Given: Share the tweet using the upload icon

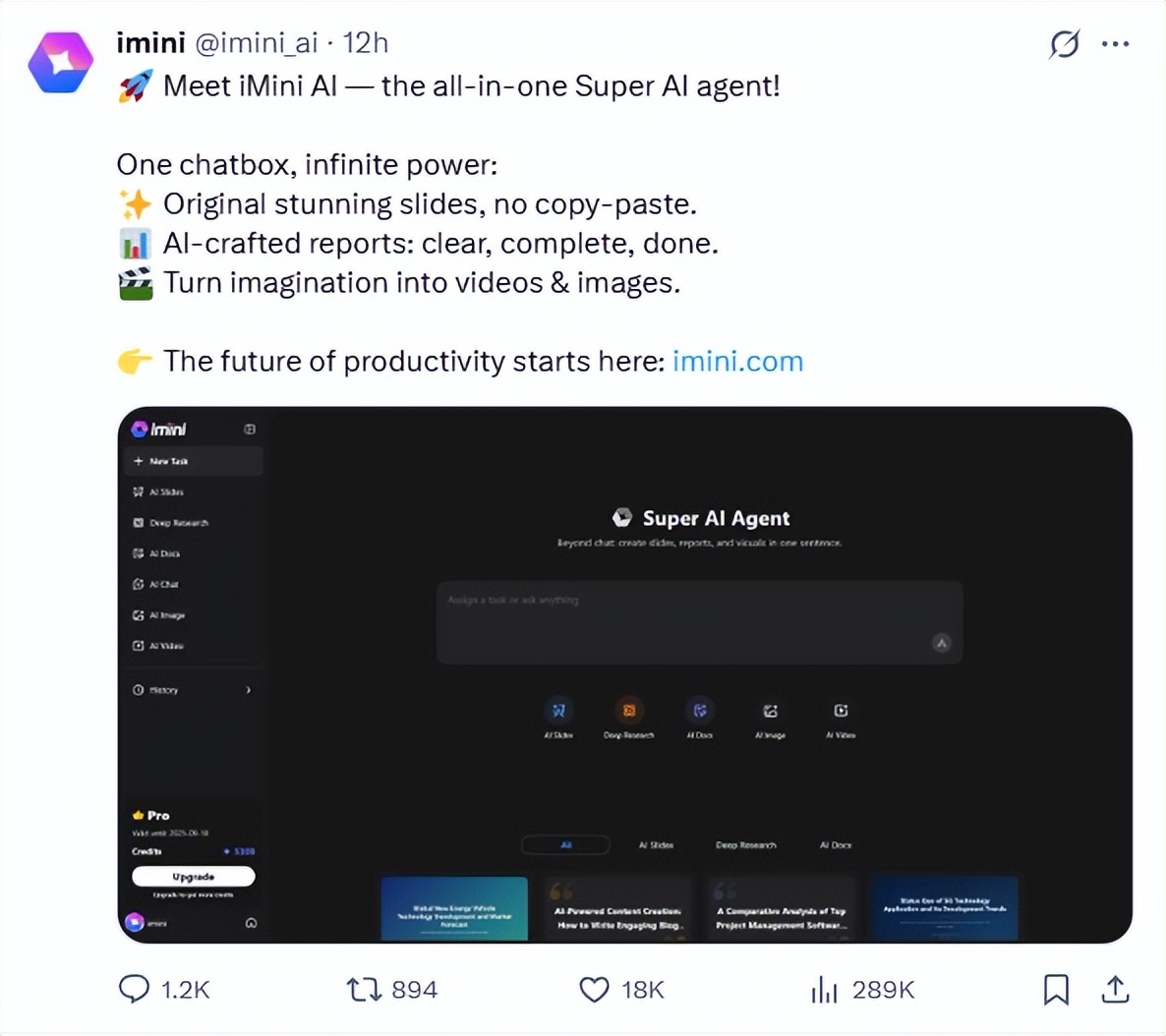Looking at the screenshot, I should (1115, 989).
